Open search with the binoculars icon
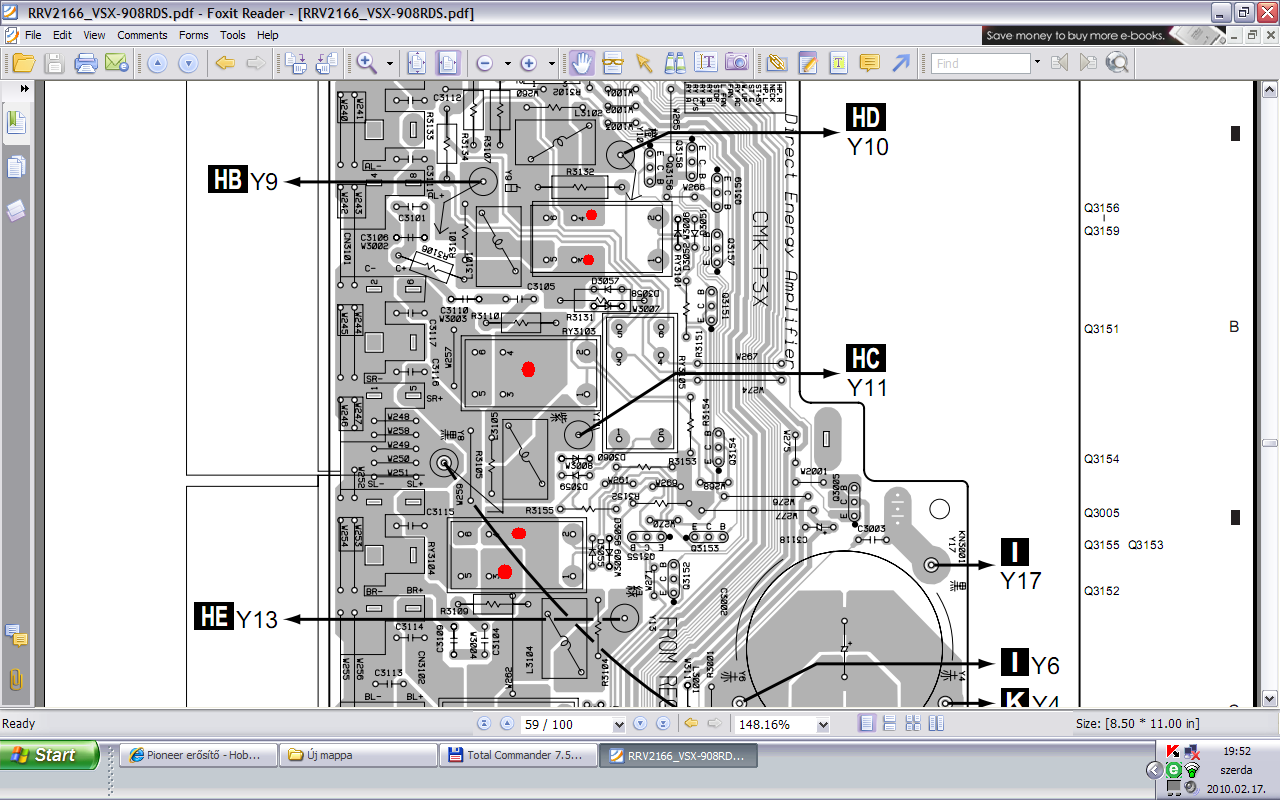Image resolution: width=1280 pixels, height=800 pixels. (x=675, y=63)
